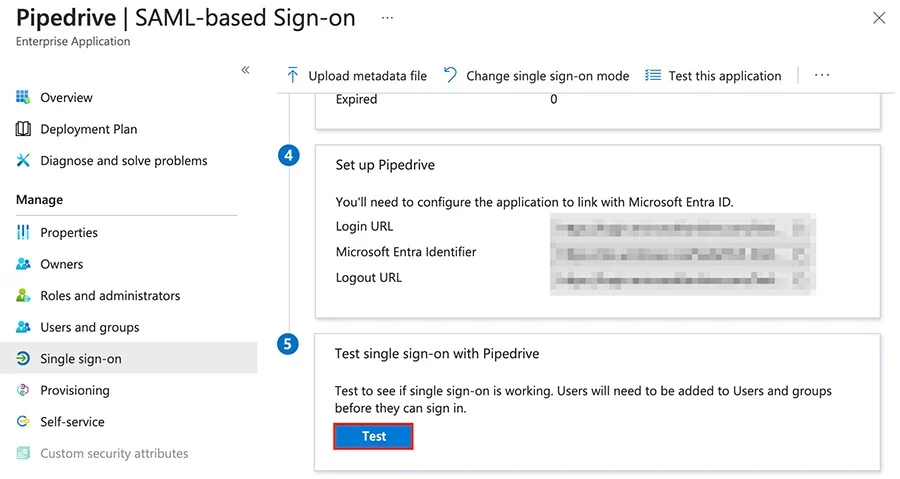Select the Self-service icon
This screenshot has height=479, width=900.
(x=23, y=422)
